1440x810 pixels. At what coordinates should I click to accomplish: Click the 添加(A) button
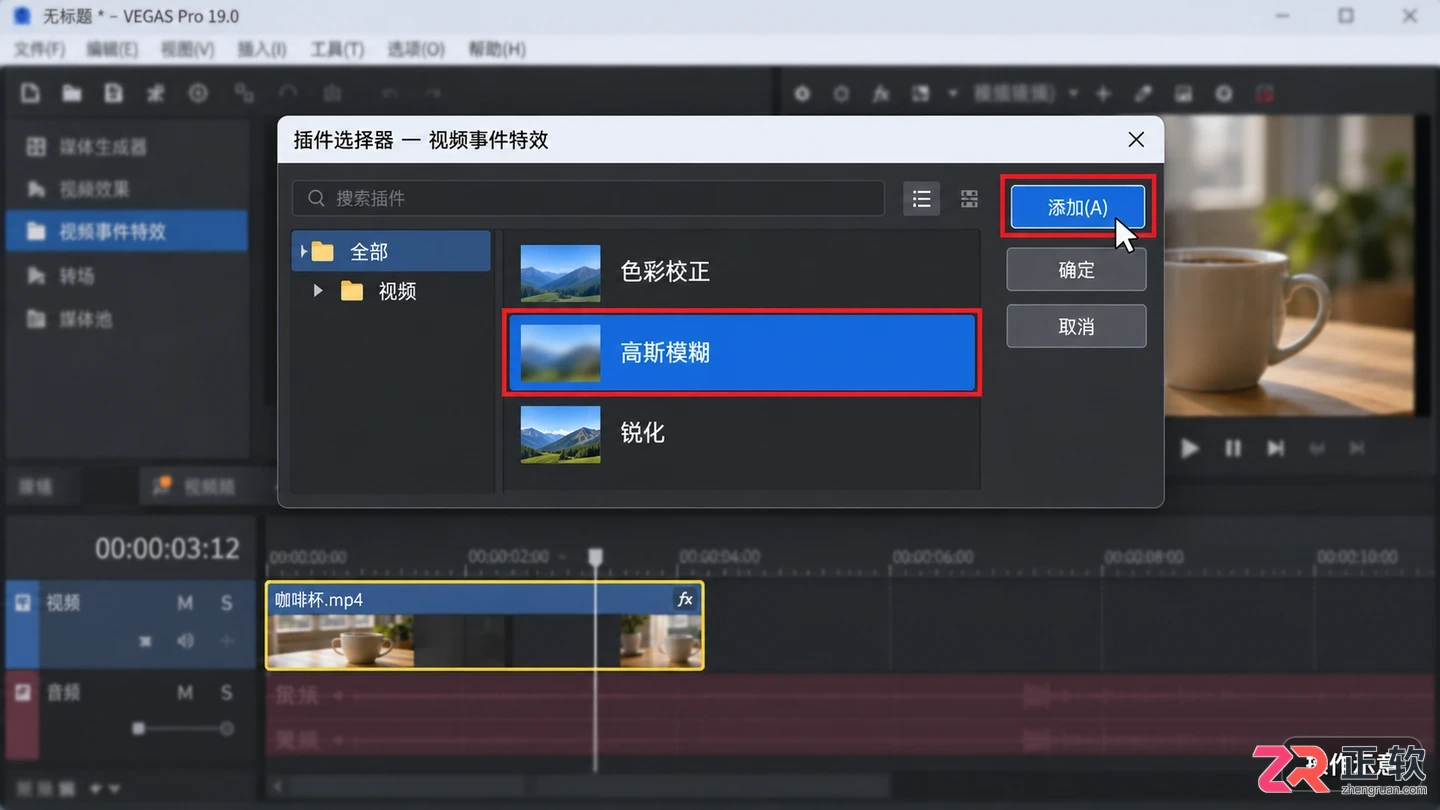1077,207
